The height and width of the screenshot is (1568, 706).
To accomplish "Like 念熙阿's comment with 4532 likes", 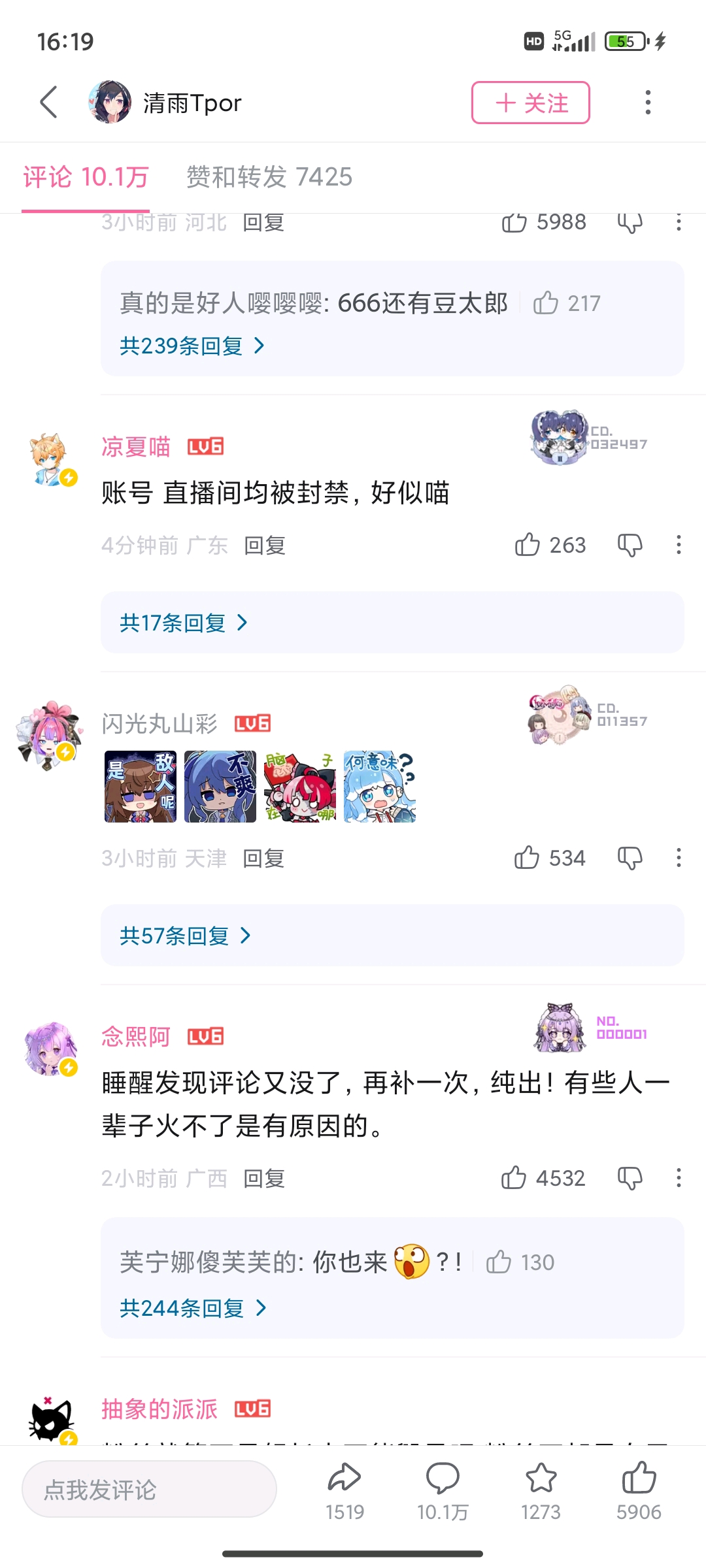I will coord(514,1177).
